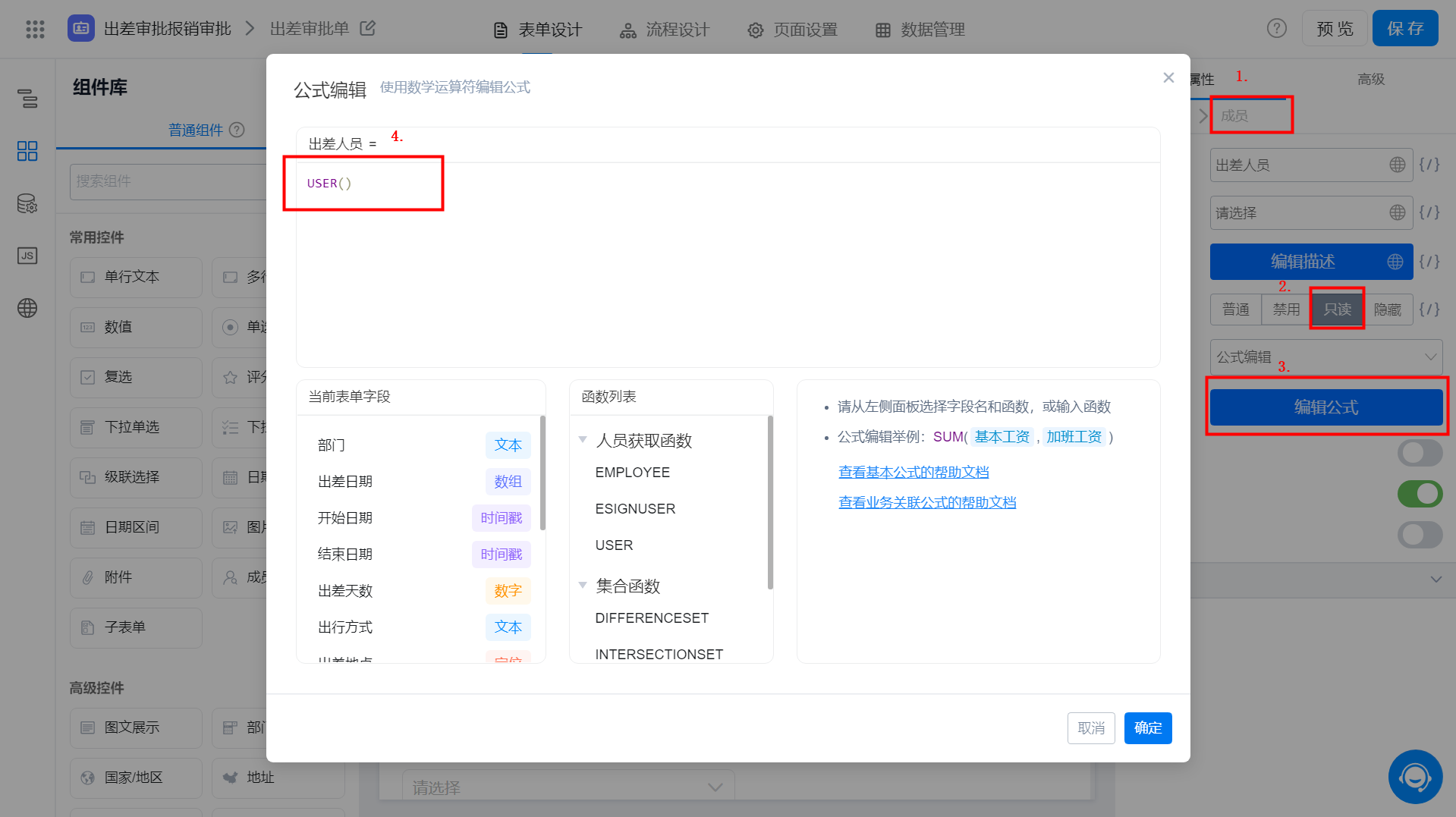This screenshot has height=817, width=1456.
Task: Click into the USER() formula editor area
Action: click(x=728, y=264)
